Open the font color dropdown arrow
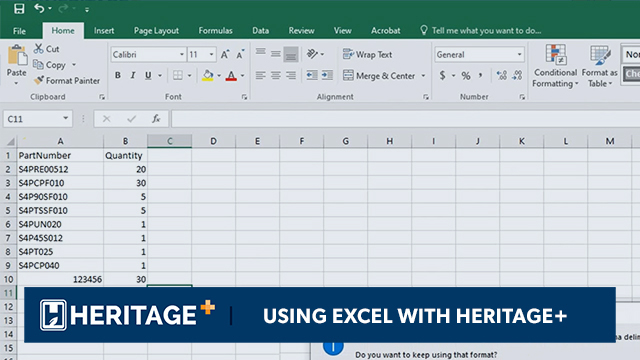This screenshot has width=640, height=360. click(x=242, y=76)
